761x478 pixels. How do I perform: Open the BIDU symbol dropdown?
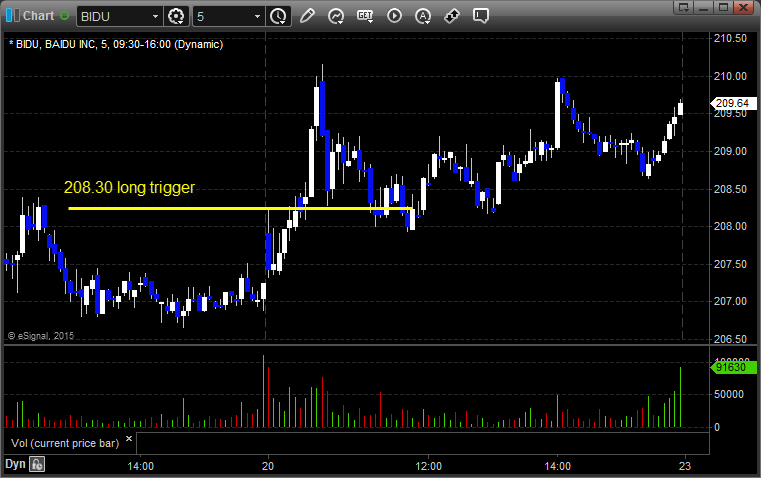[x=155, y=16]
